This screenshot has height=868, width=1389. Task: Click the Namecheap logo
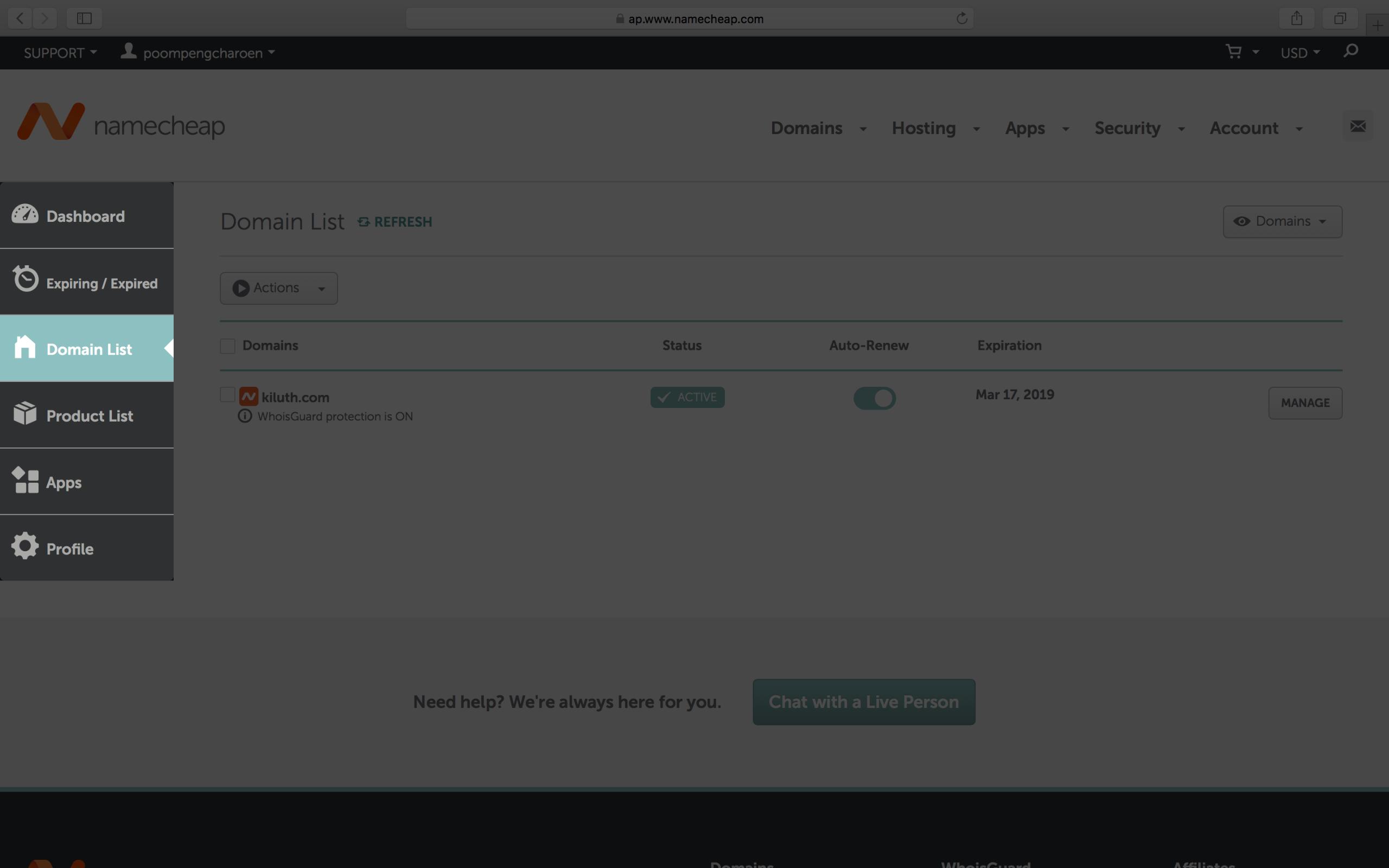[121, 122]
